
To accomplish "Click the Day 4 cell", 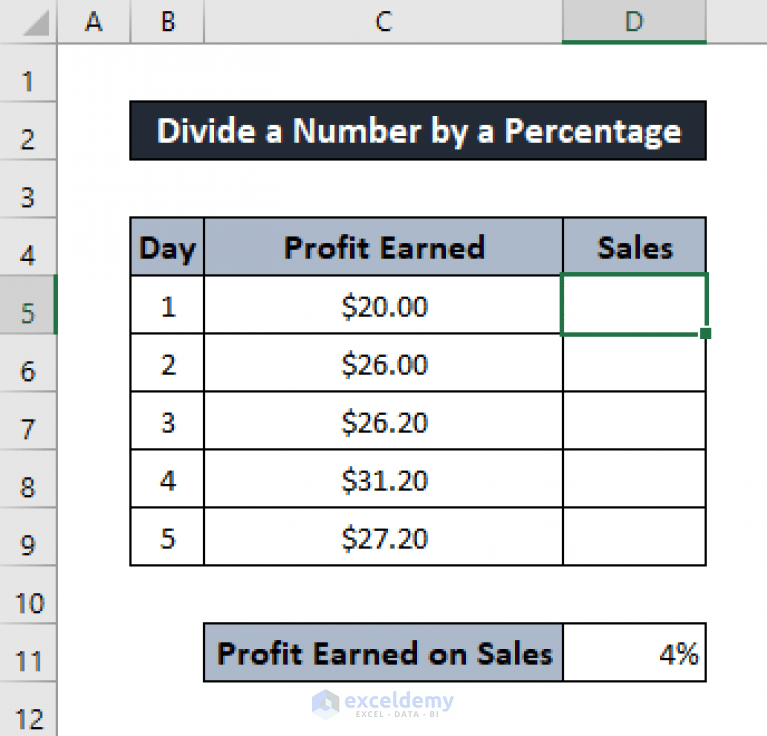I will pos(167,478).
